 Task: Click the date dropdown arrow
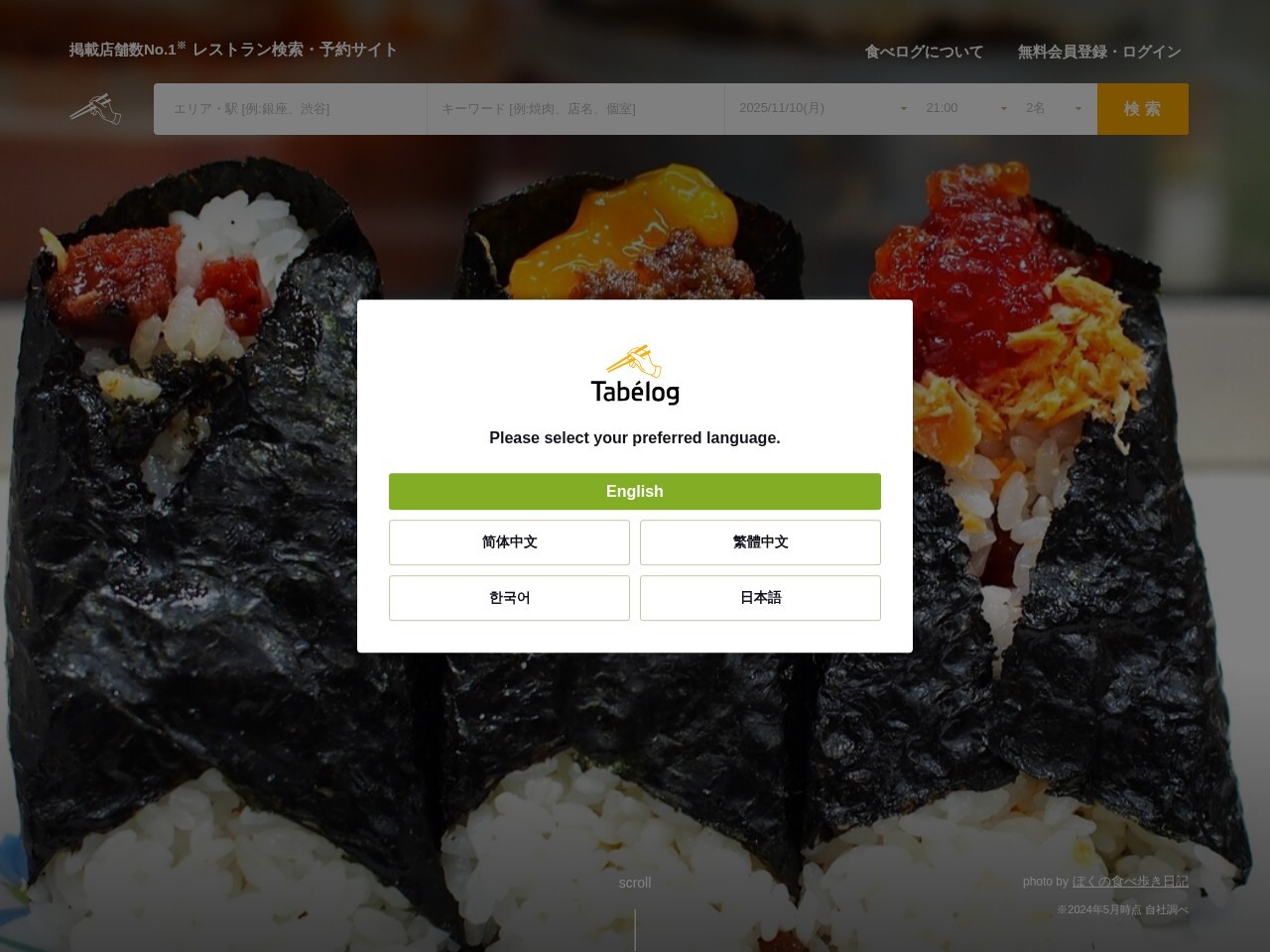[903, 109]
